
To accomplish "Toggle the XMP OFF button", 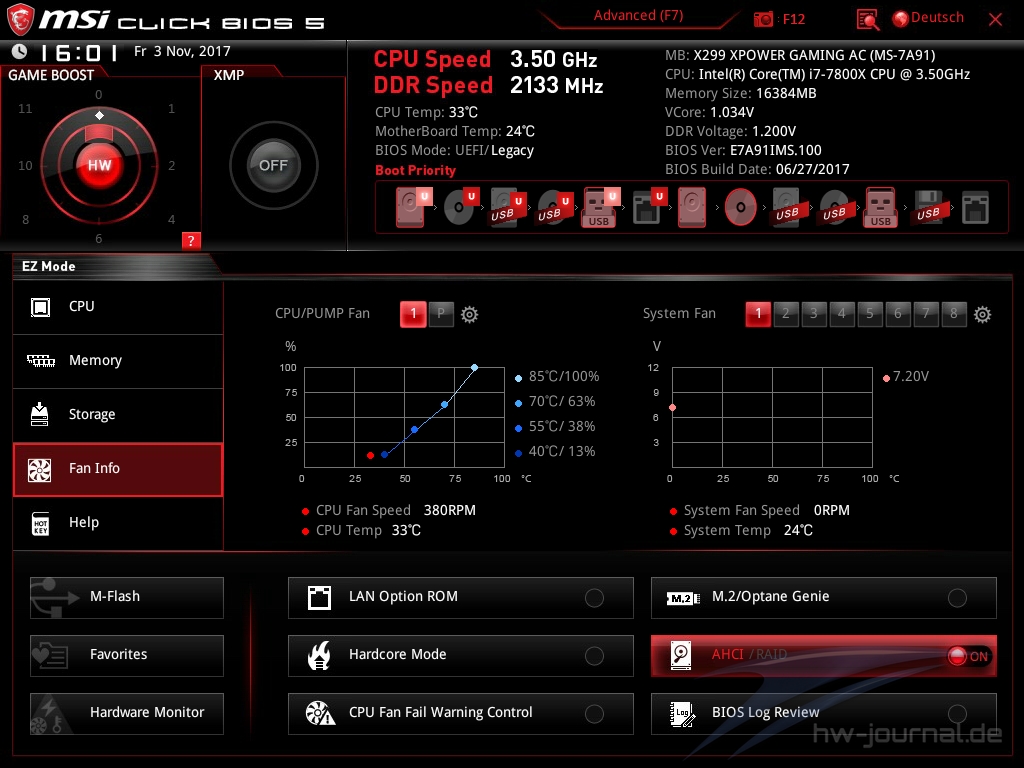I will pyautogui.click(x=273, y=165).
